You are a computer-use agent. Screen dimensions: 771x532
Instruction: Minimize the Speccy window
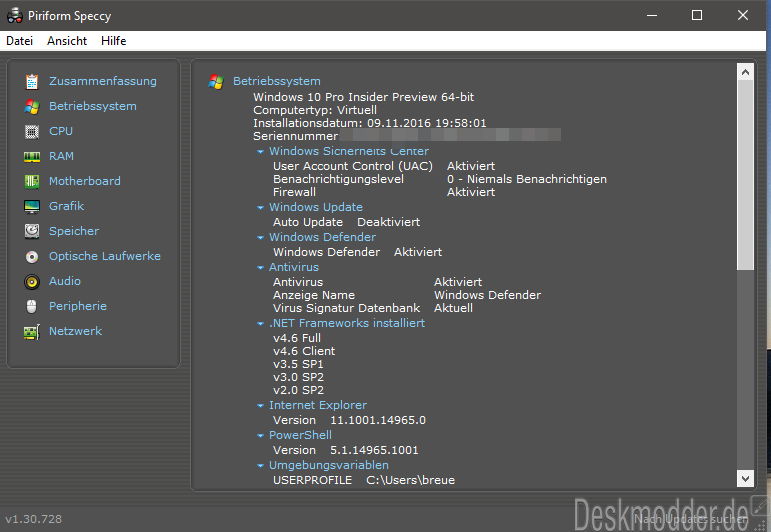[652, 15]
